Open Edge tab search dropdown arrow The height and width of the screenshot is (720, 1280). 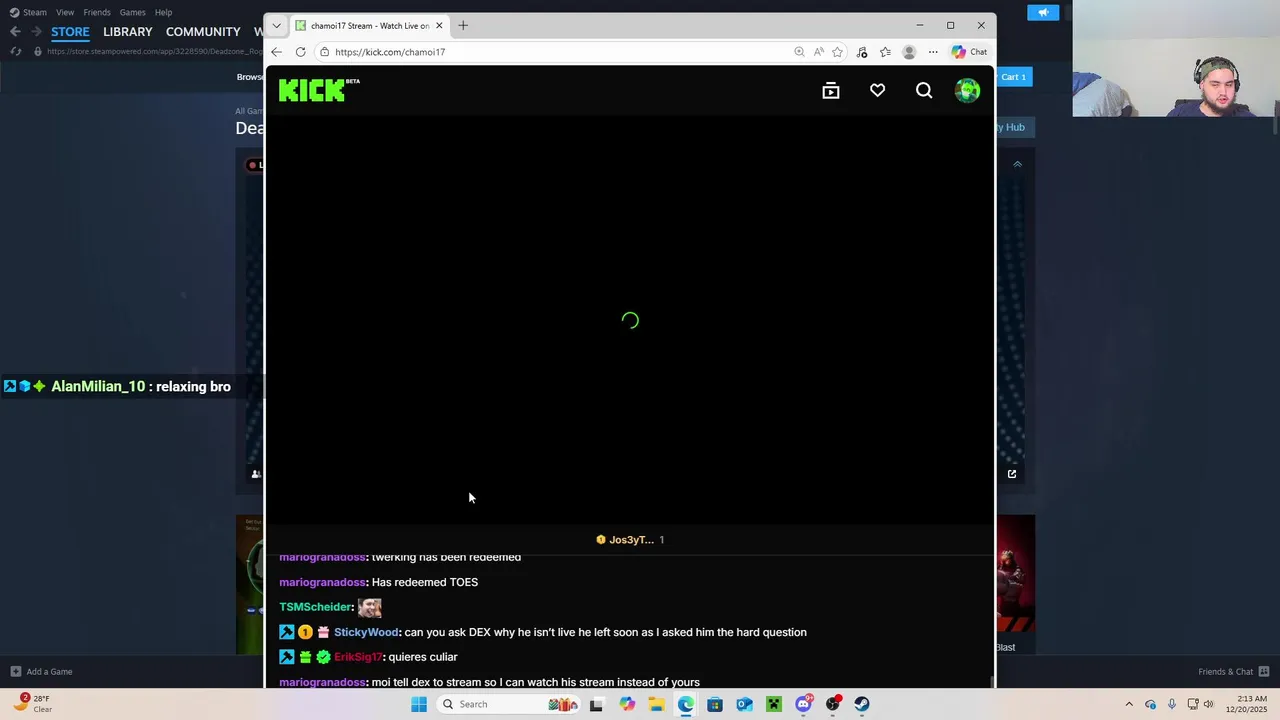pos(276,25)
